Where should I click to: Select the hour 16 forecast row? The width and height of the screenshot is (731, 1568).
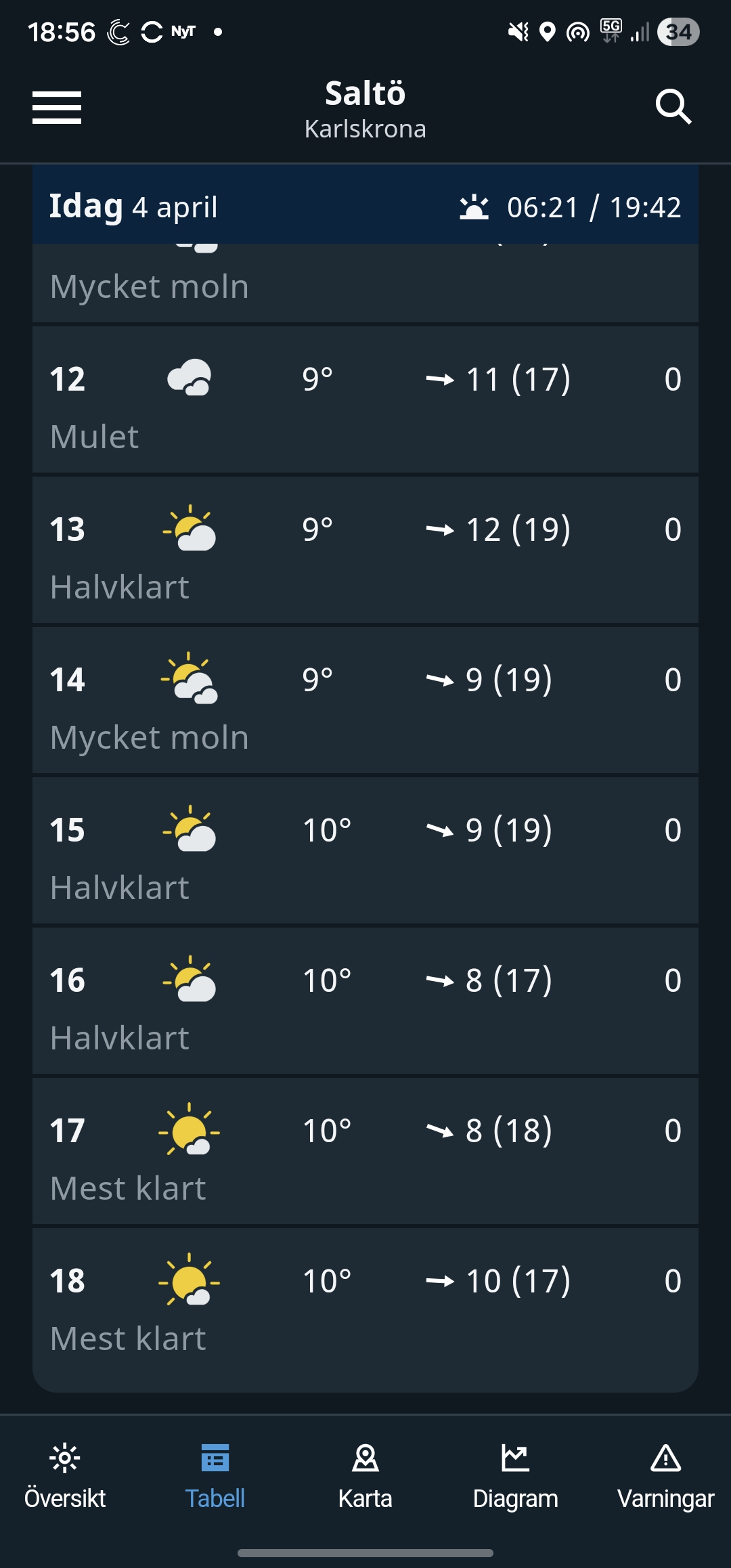tap(365, 1002)
